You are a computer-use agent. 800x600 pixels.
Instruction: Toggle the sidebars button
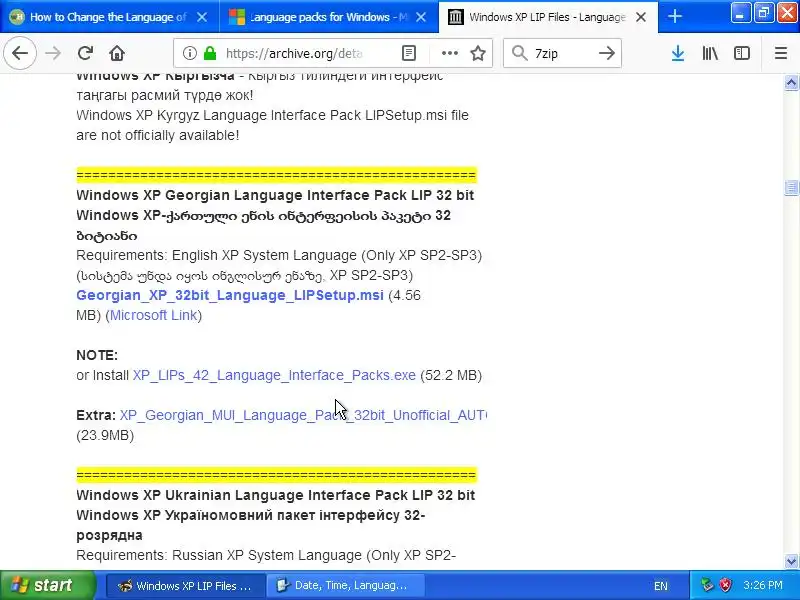(x=742, y=53)
